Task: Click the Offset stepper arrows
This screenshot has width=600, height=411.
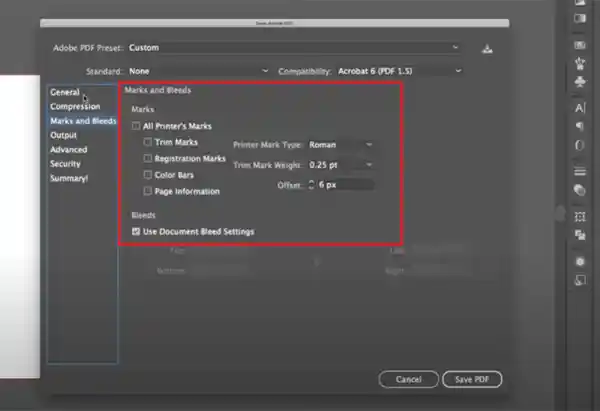Action: click(311, 185)
